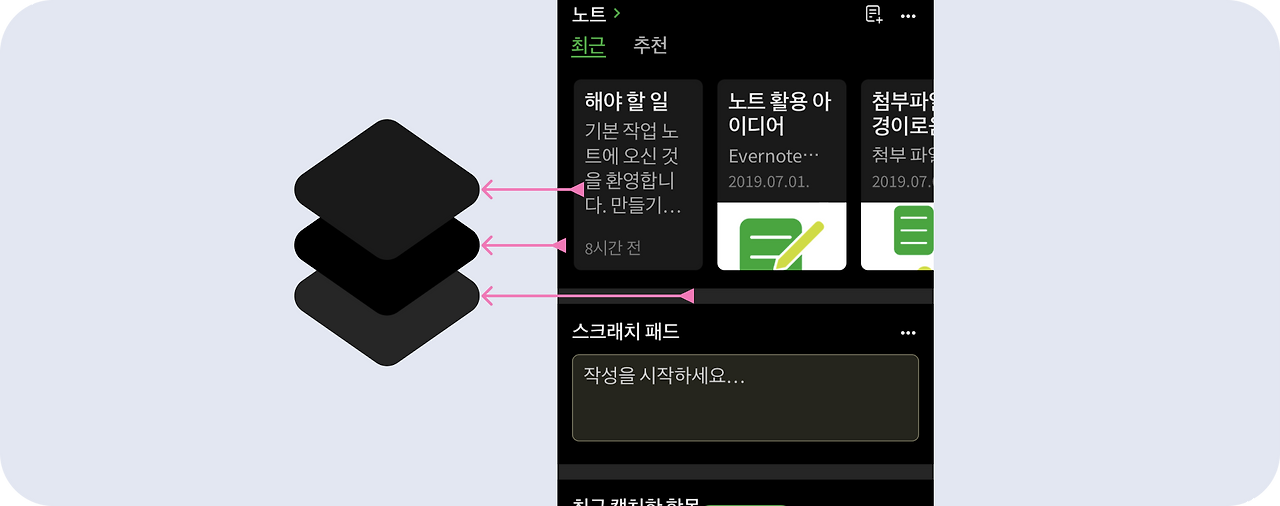Click the top pink arrow head
Screen dimensions: 1280x506
point(489,189)
